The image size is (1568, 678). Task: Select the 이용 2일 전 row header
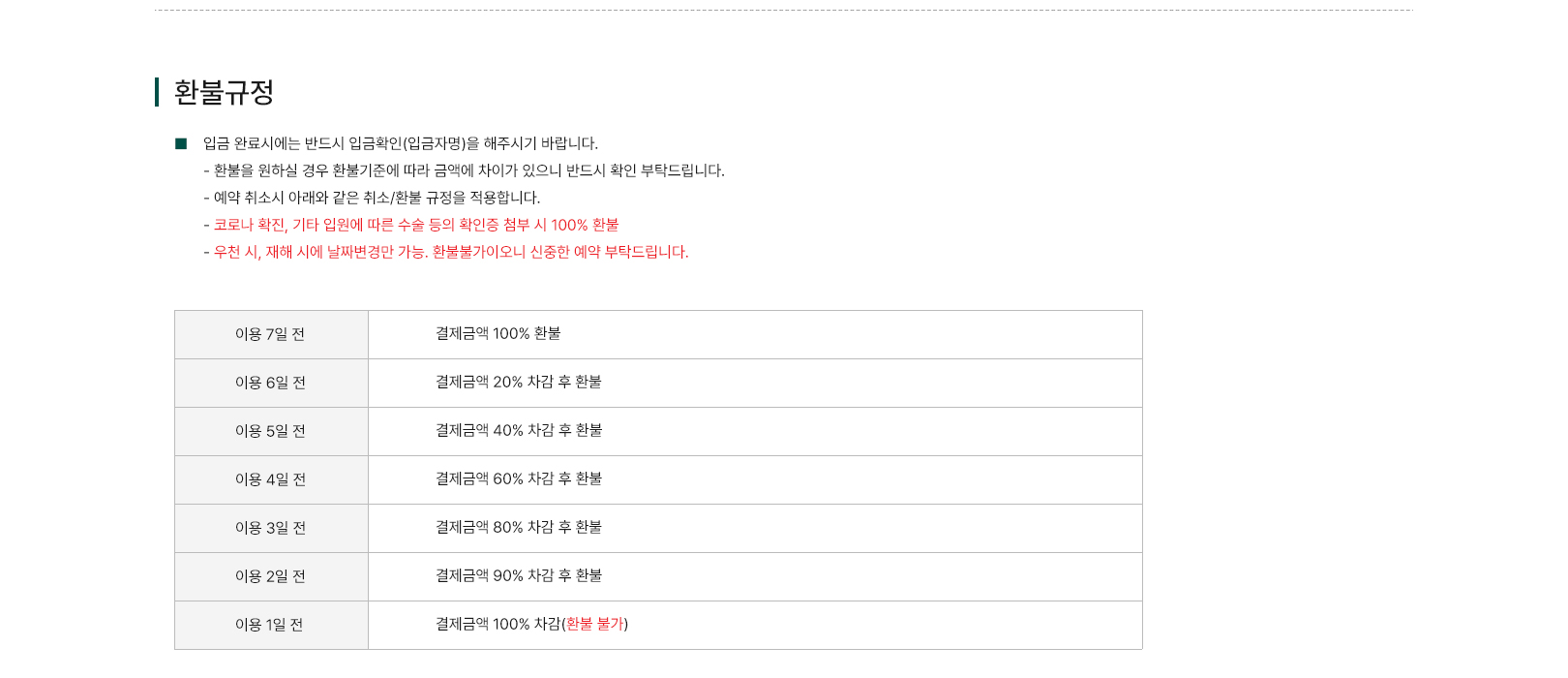(x=270, y=576)
